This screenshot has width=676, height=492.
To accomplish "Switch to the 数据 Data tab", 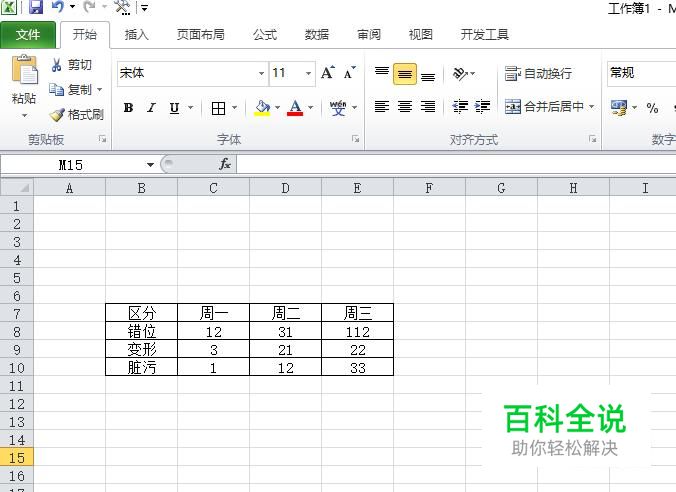I will [317, 34].
